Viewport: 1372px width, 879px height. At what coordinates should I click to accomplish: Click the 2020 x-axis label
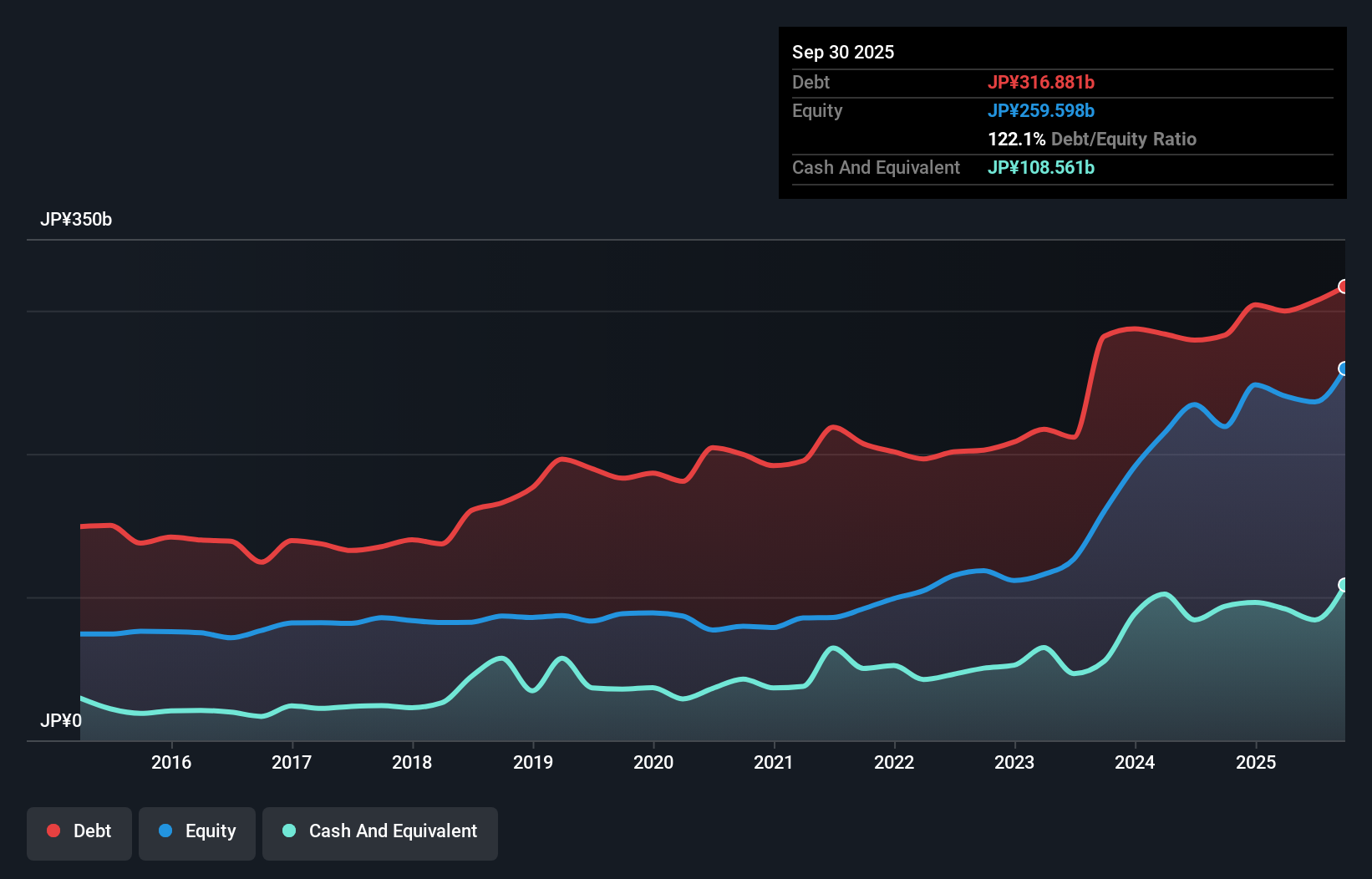[x=653, y=762]
